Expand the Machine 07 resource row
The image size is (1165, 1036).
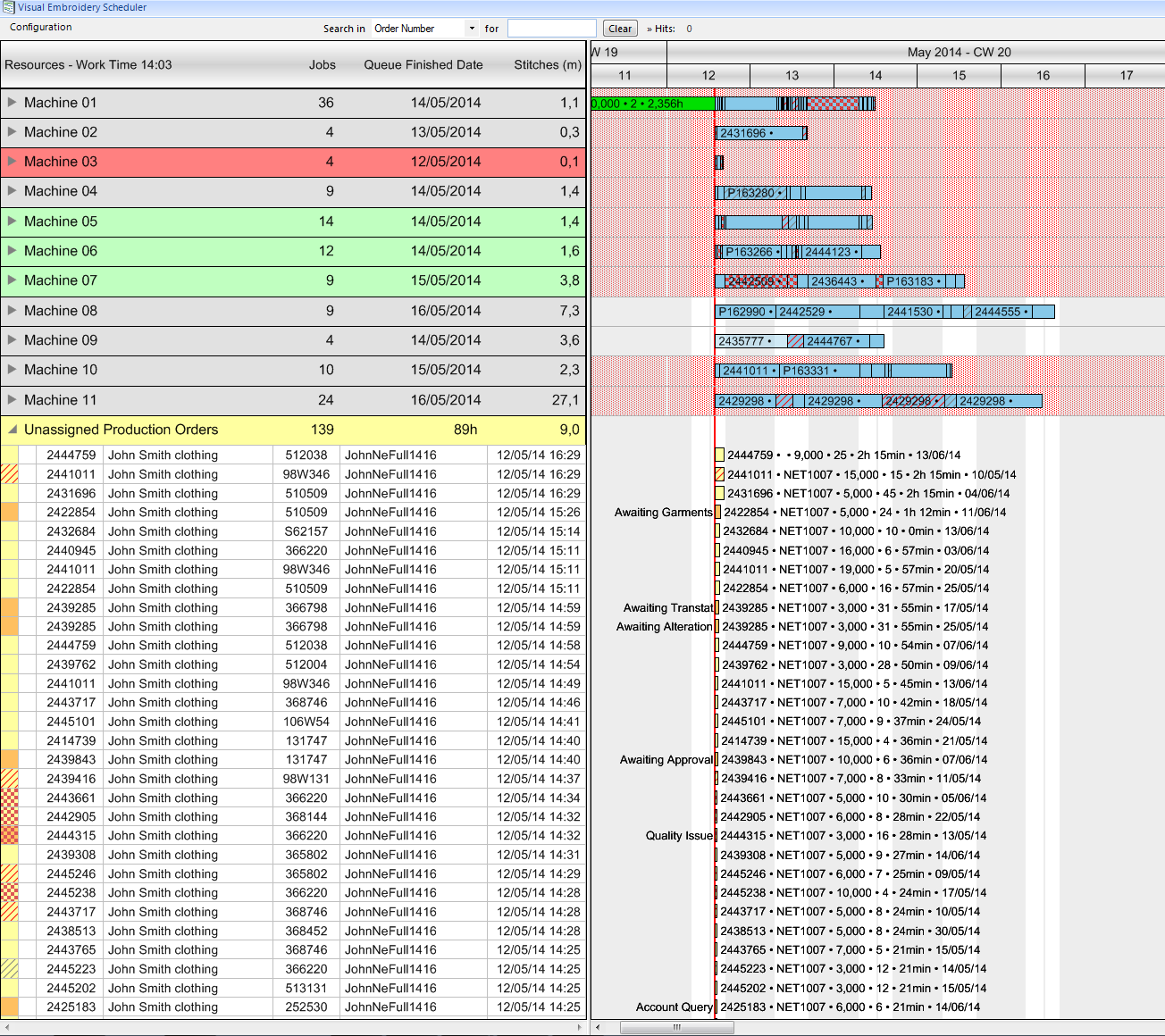12,280
